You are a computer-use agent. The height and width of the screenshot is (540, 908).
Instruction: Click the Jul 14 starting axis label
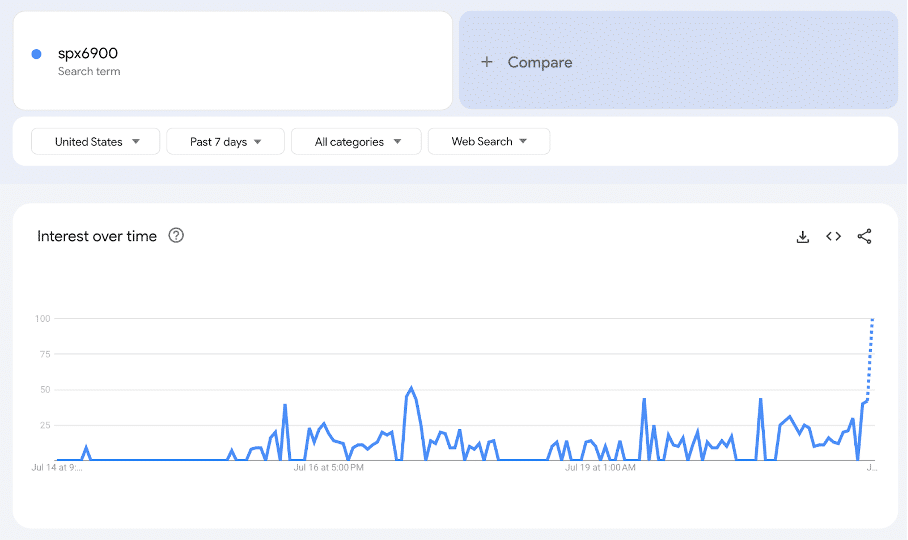coord(57,467)
